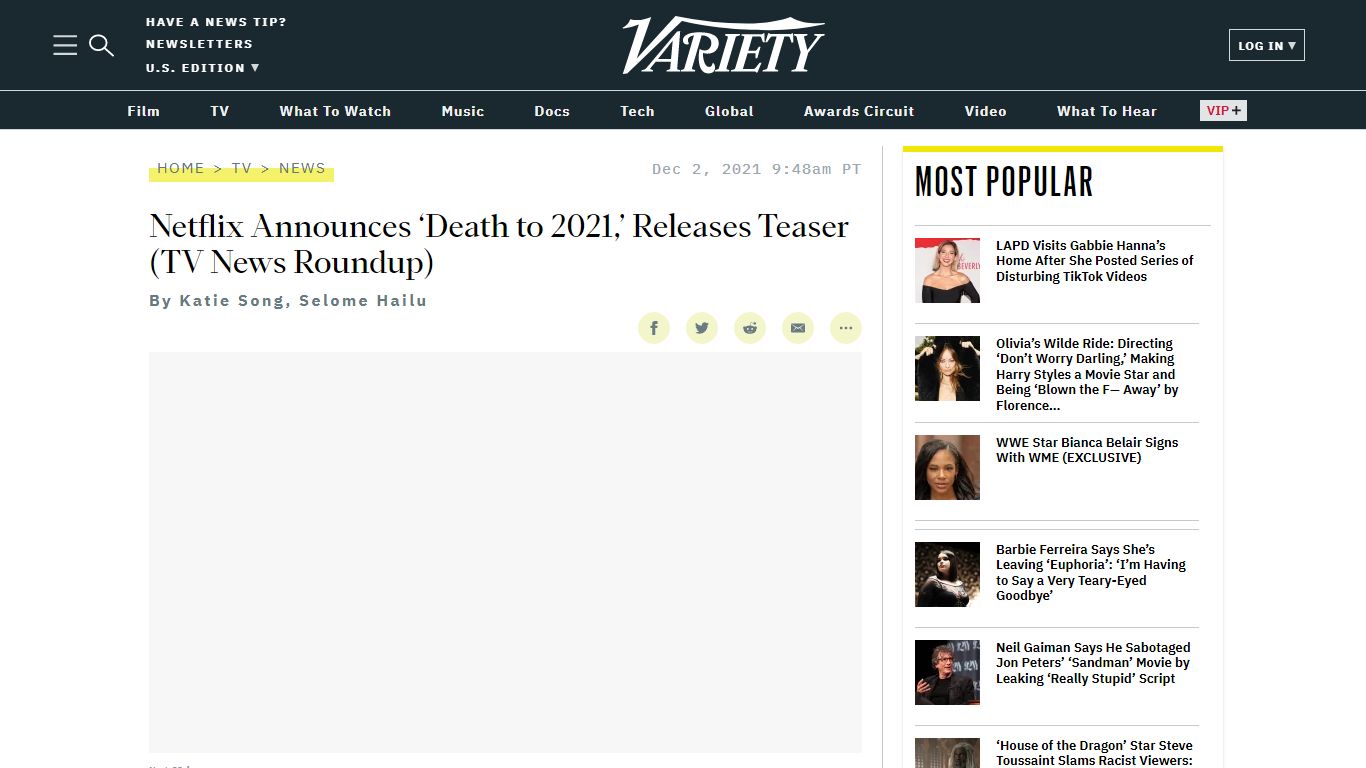The height and width of the screenshot is (768, 1366).
Task: Open author Katie Song's page
Action: [231, 300]
